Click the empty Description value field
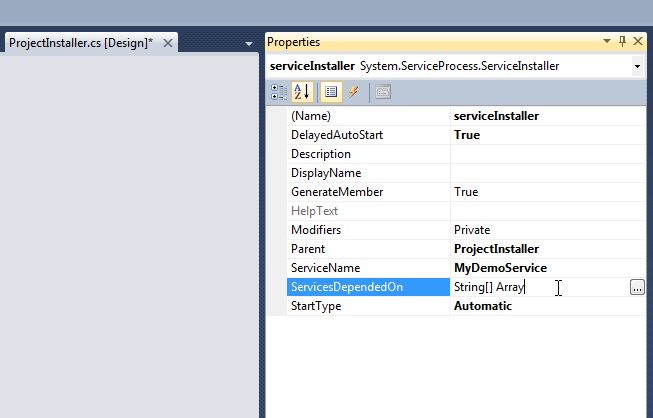The height and width of the screenshot is (418, 653). [x=548, y=154]
